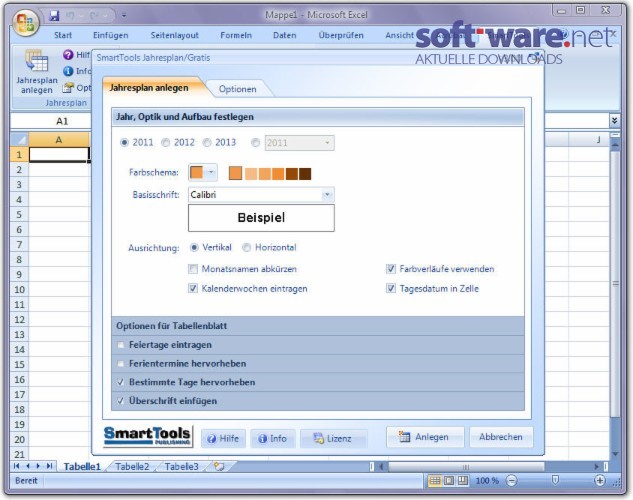Select year 2011 radio button

[124, 142]
